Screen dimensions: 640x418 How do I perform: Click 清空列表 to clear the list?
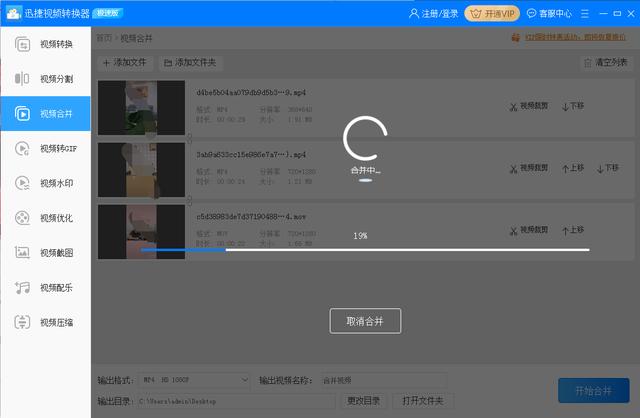click(x=605, y=62)
